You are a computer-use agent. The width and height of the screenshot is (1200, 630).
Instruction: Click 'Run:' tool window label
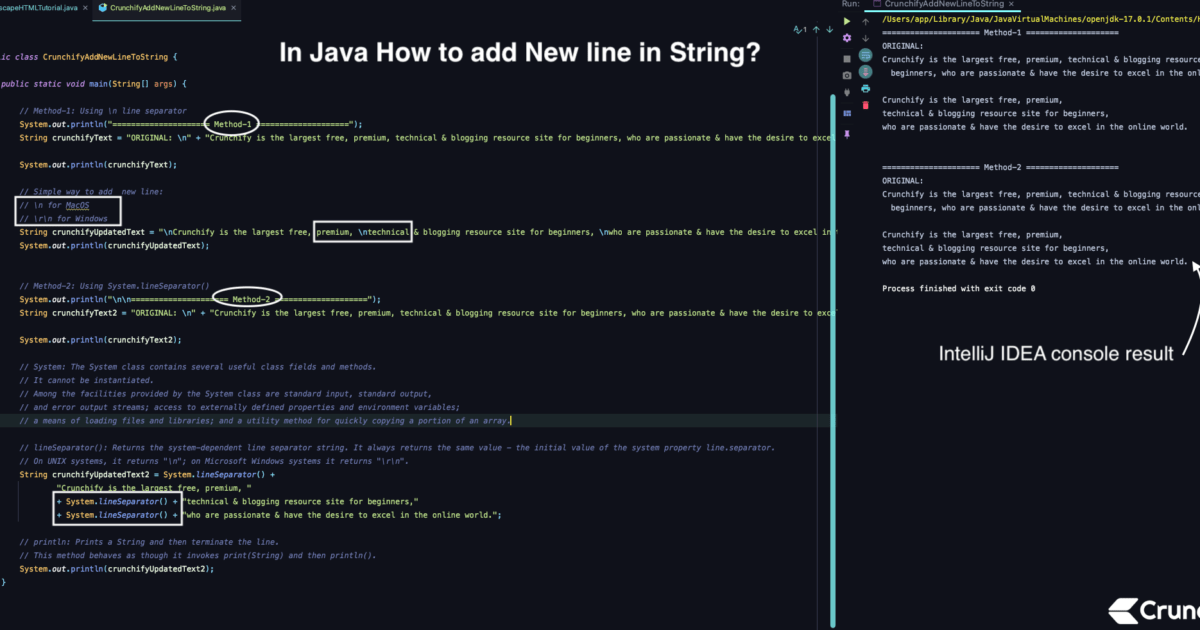coord(851,5)
